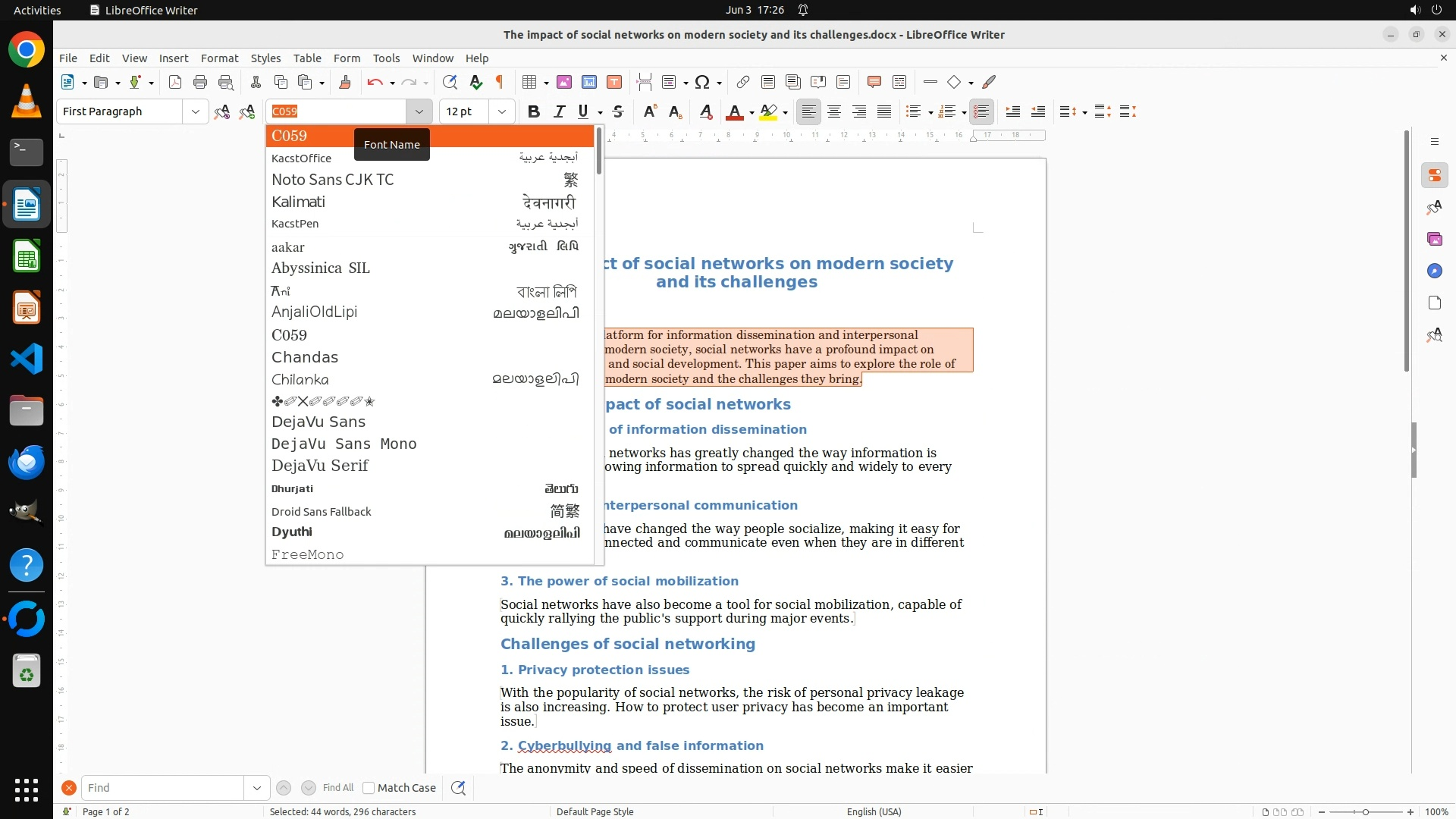Toggle unordered bullet list
The height and width of the screenshot is (819, 1456).
(913, 111)
